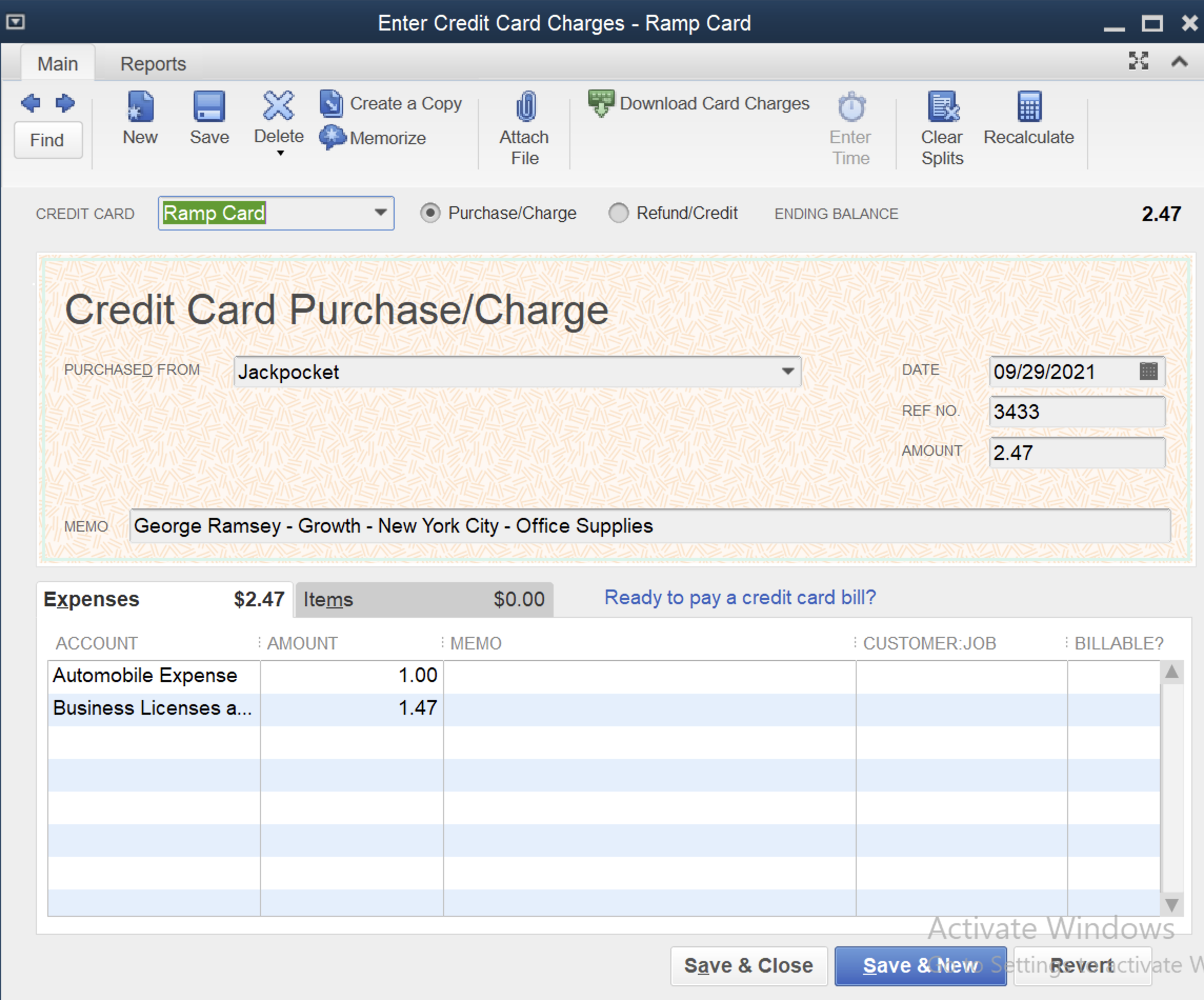Switch to the Main tab

(58, 64)
